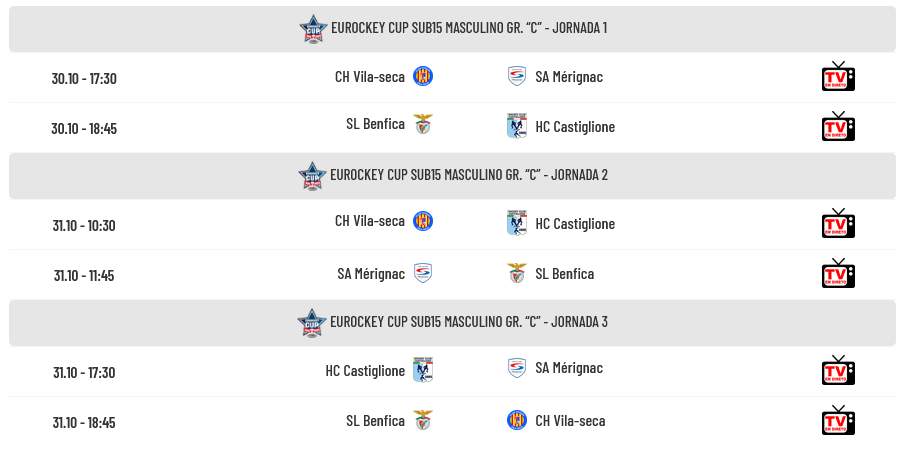Click Eurockey Cup logo in Jornada 2 header
This screenshot has width=903, height=456.
point(313,176)
